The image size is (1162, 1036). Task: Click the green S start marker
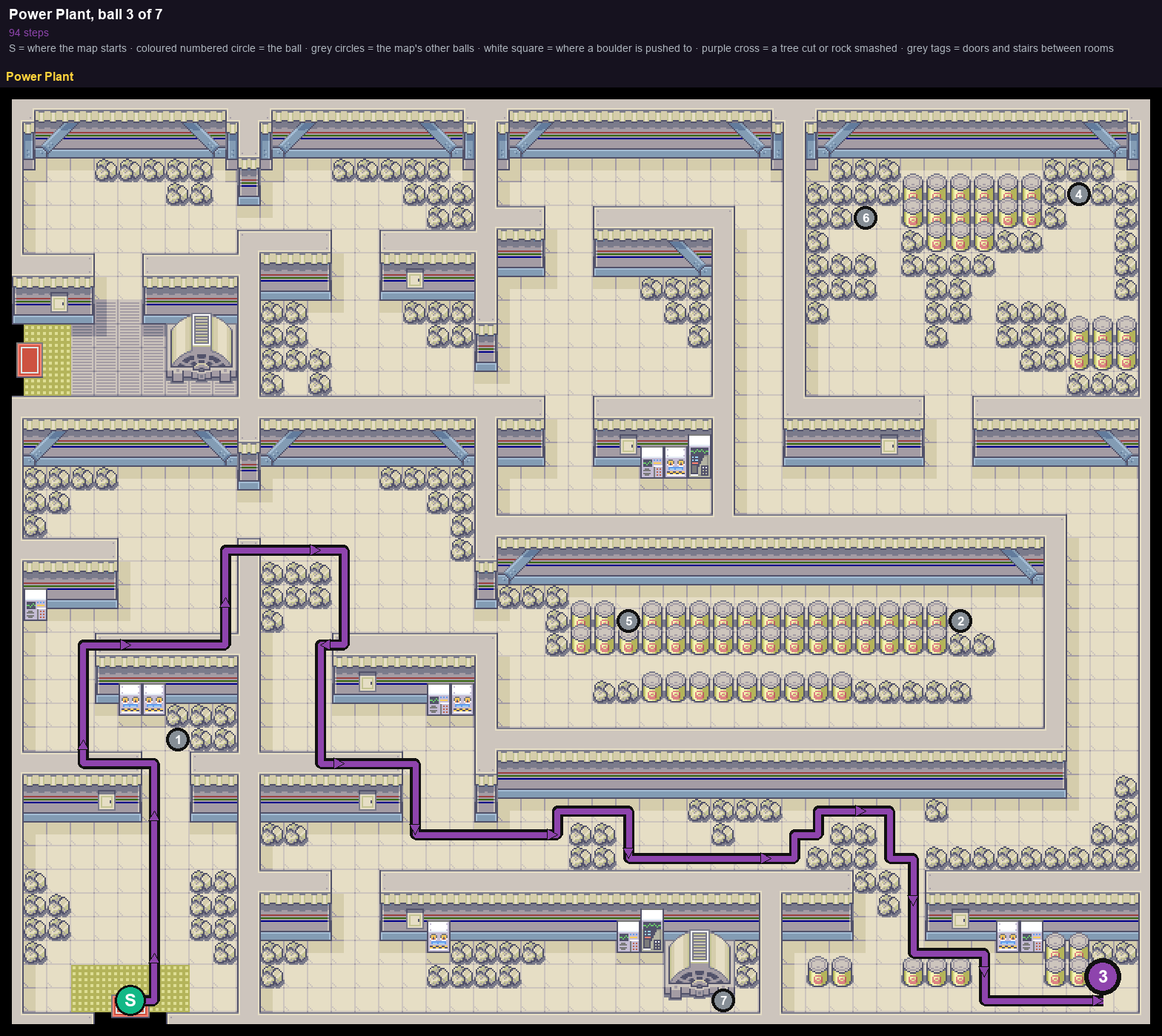pyautogui.click(x=130, y=1000)
